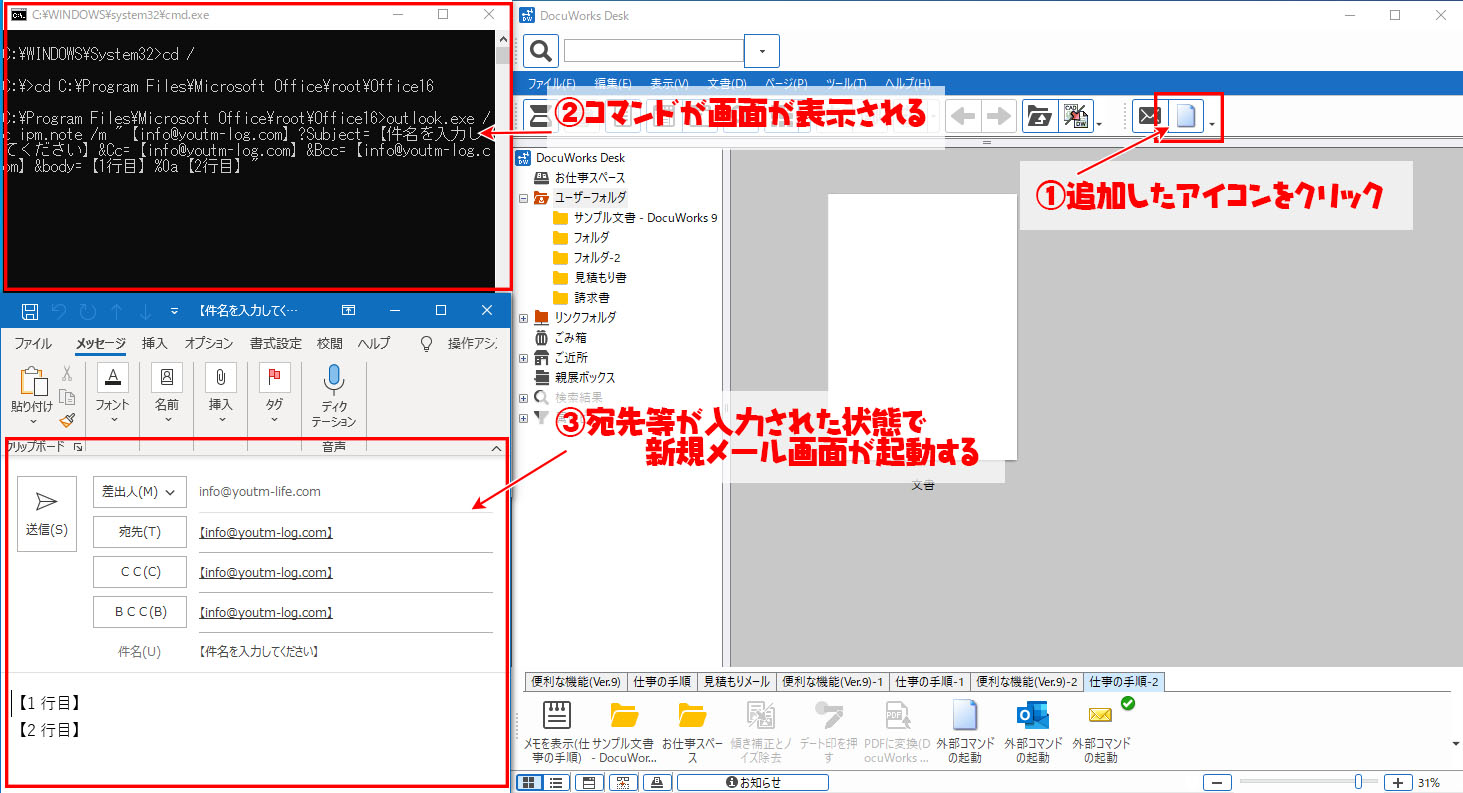Click サンプル文書 folder shortcut icon
The width and height of the screenshot is (1463, 793).
624,715
